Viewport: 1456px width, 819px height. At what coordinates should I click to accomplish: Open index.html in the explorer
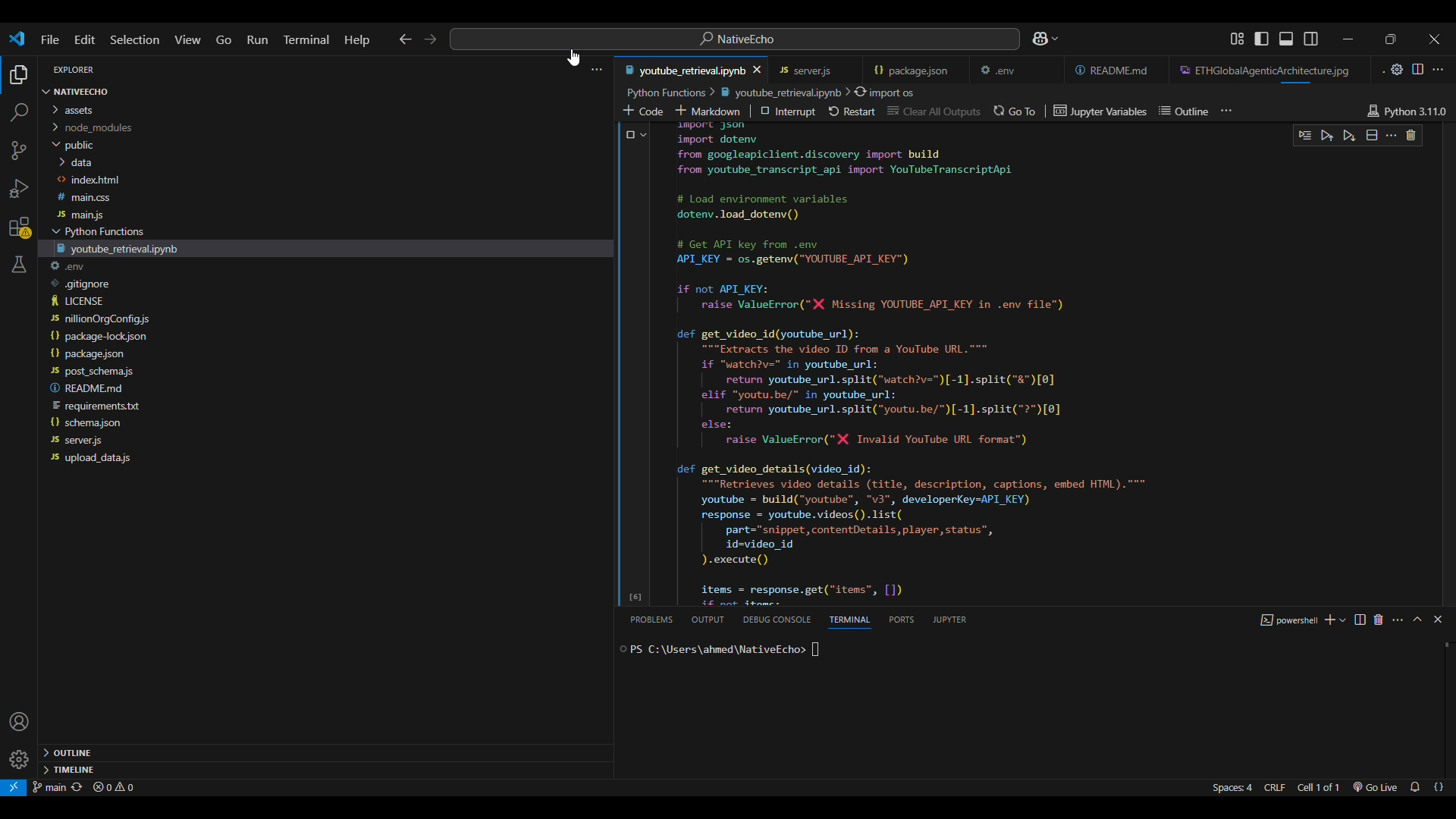95,180
